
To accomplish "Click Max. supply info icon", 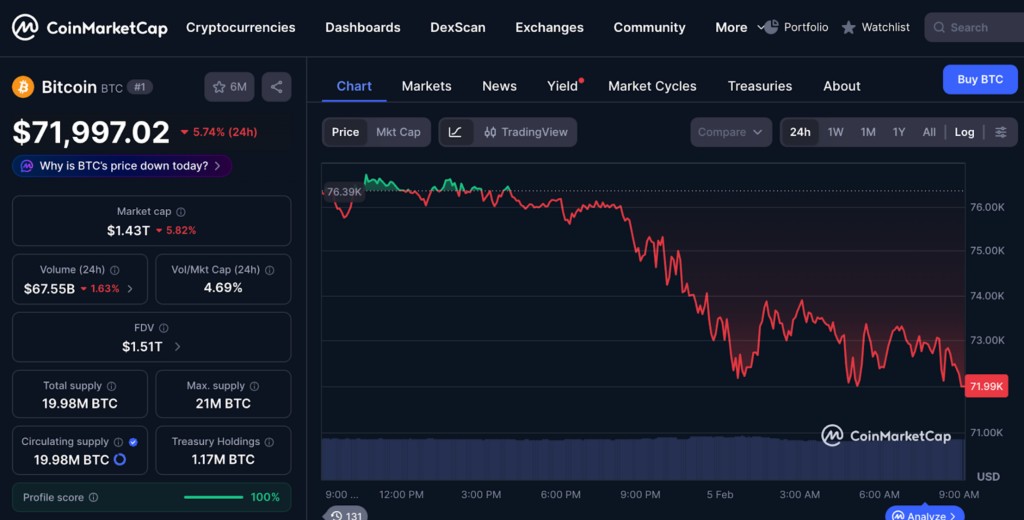I will [255, 386].
